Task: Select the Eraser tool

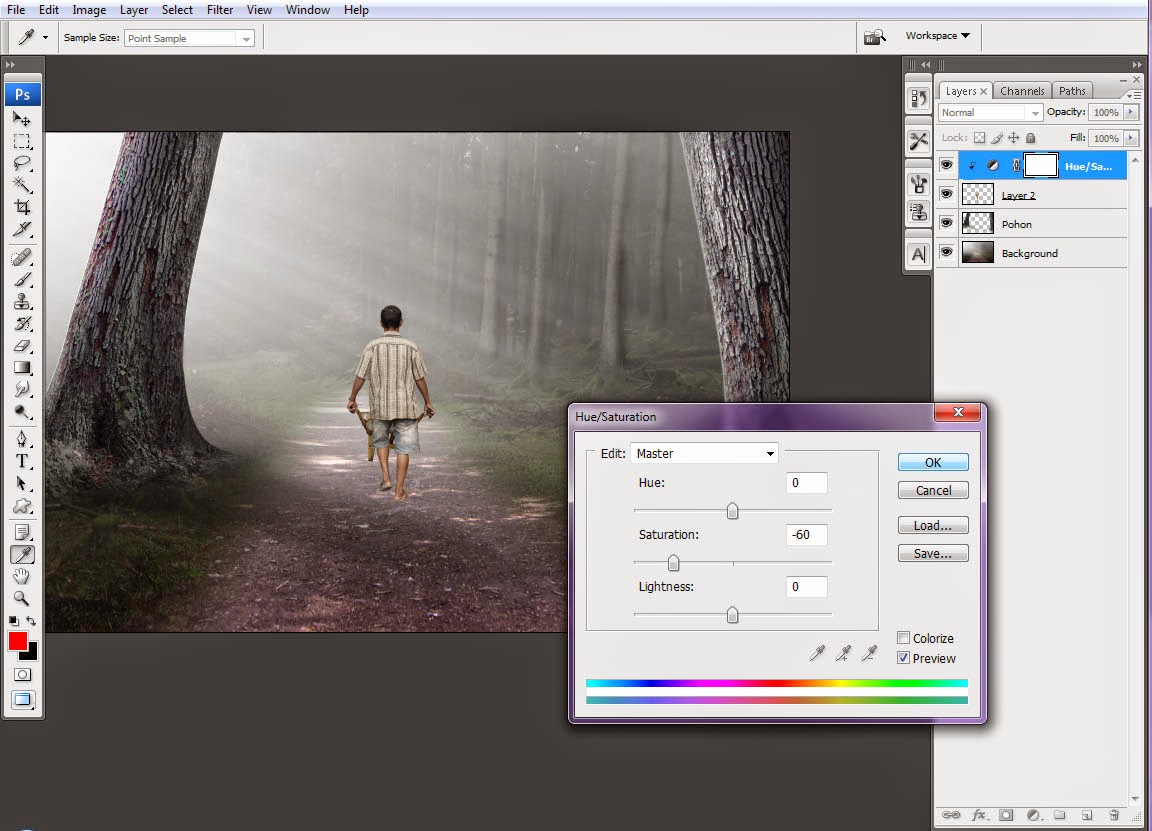Action: pos(22,345)
